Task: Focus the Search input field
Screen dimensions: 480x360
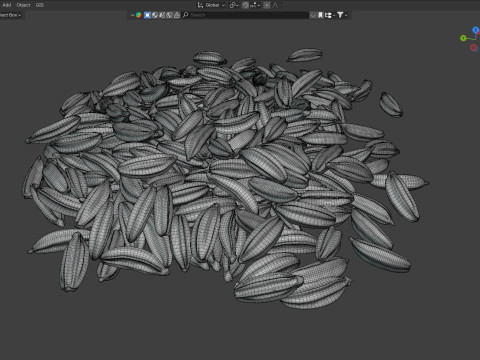Action: pos(245,15)
